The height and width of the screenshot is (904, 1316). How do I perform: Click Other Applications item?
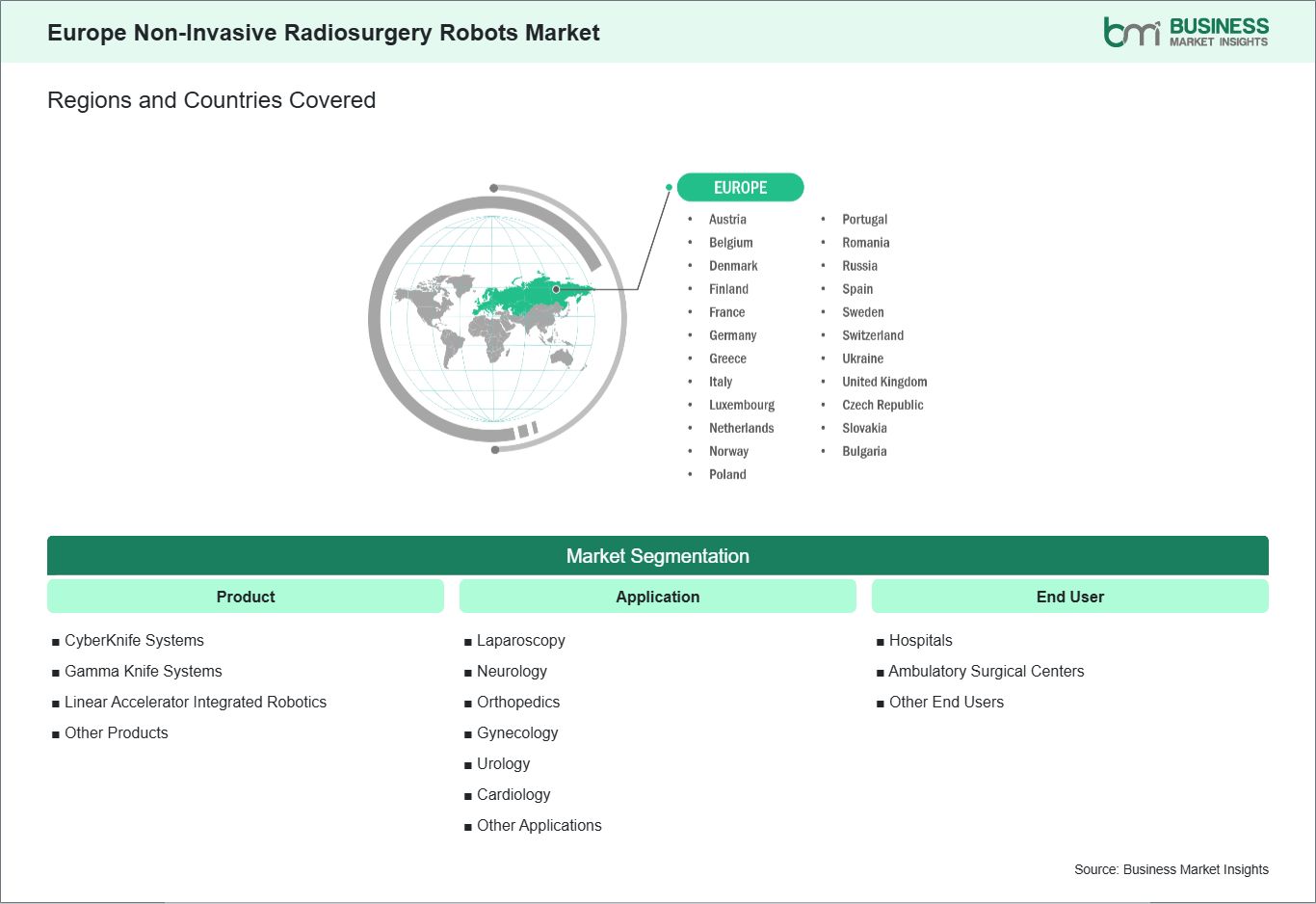coord(539,826)
